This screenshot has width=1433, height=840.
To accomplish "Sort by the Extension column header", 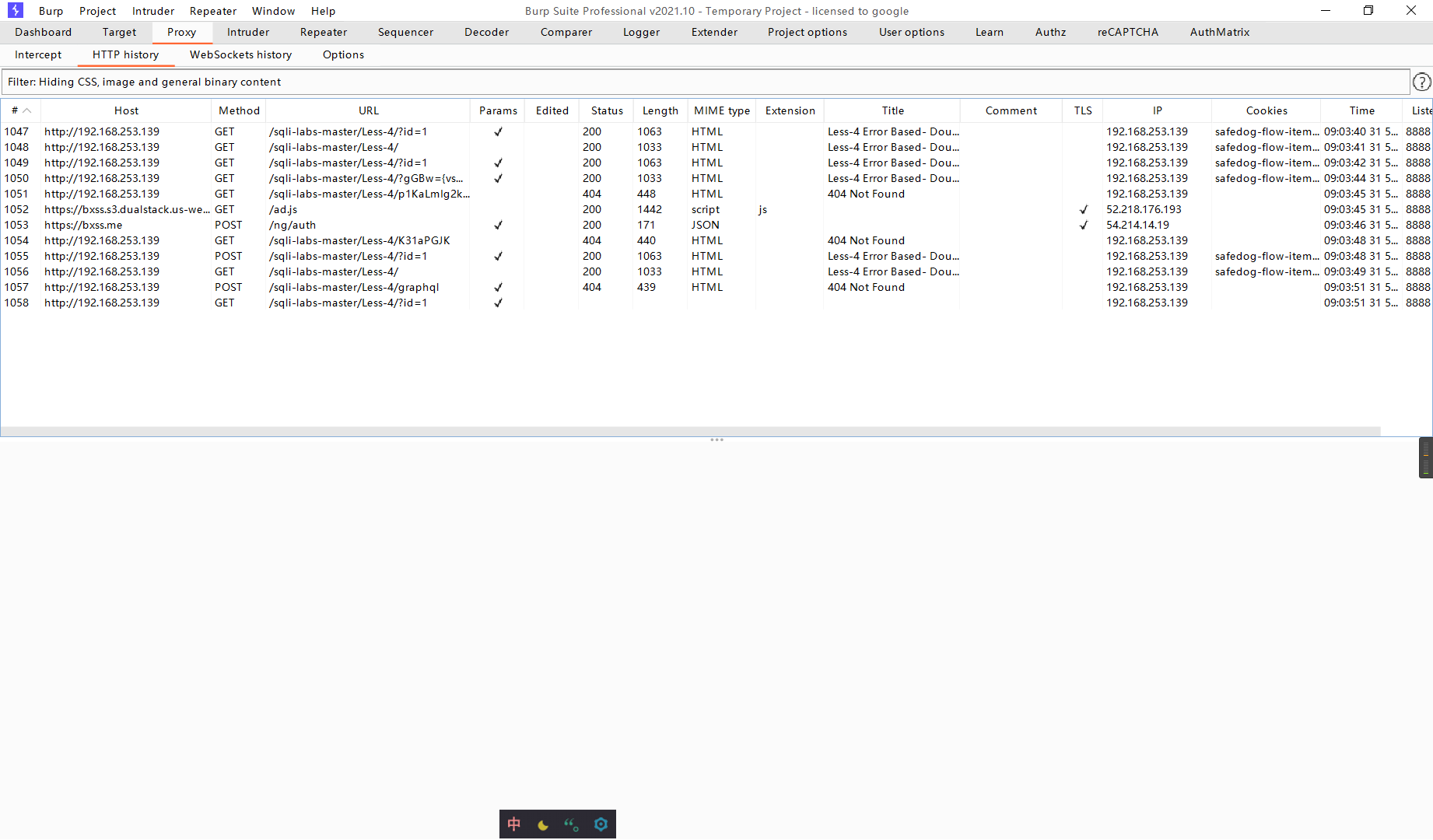I will (x=790, y=110).
